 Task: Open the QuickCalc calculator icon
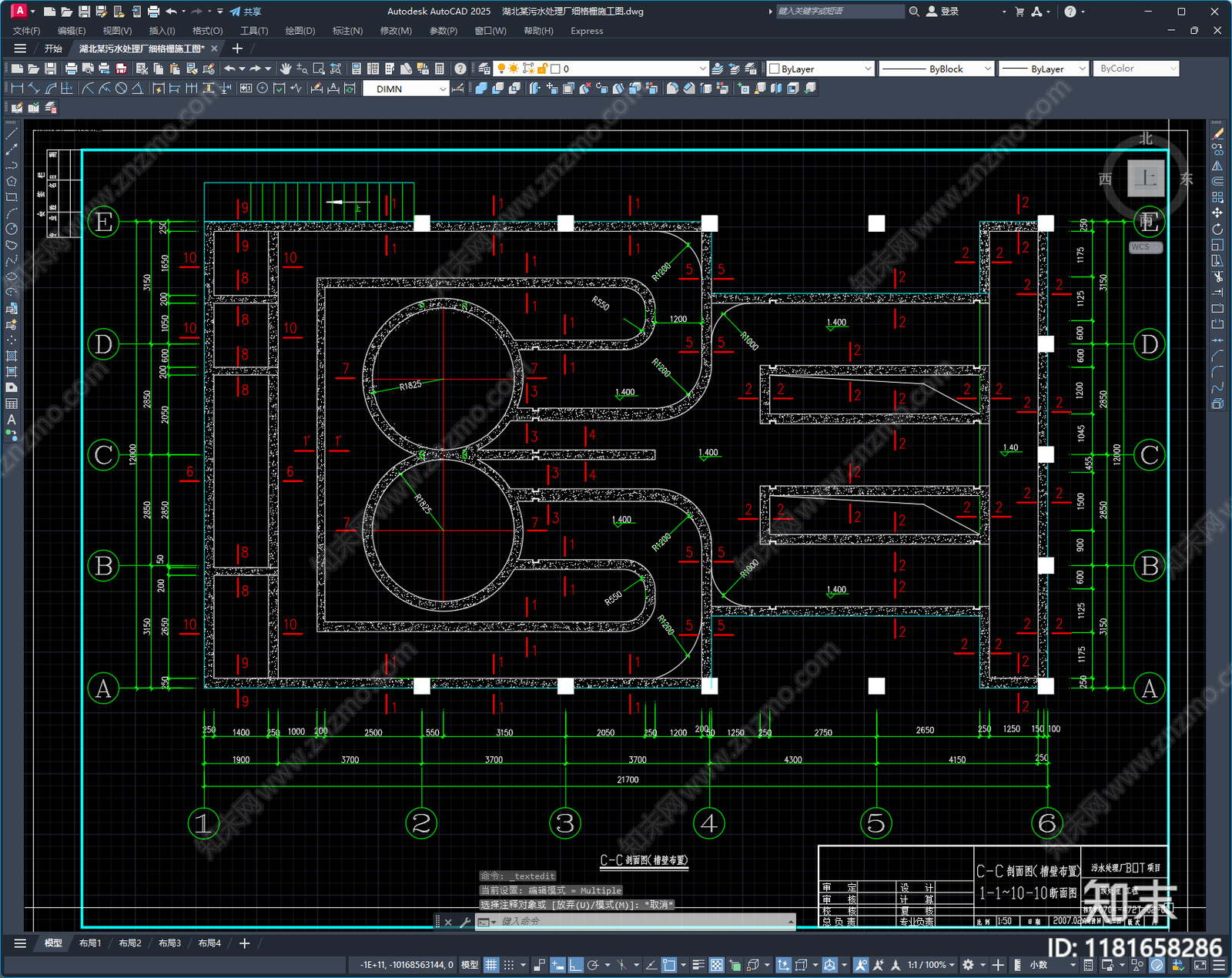(x=440, y=69)
